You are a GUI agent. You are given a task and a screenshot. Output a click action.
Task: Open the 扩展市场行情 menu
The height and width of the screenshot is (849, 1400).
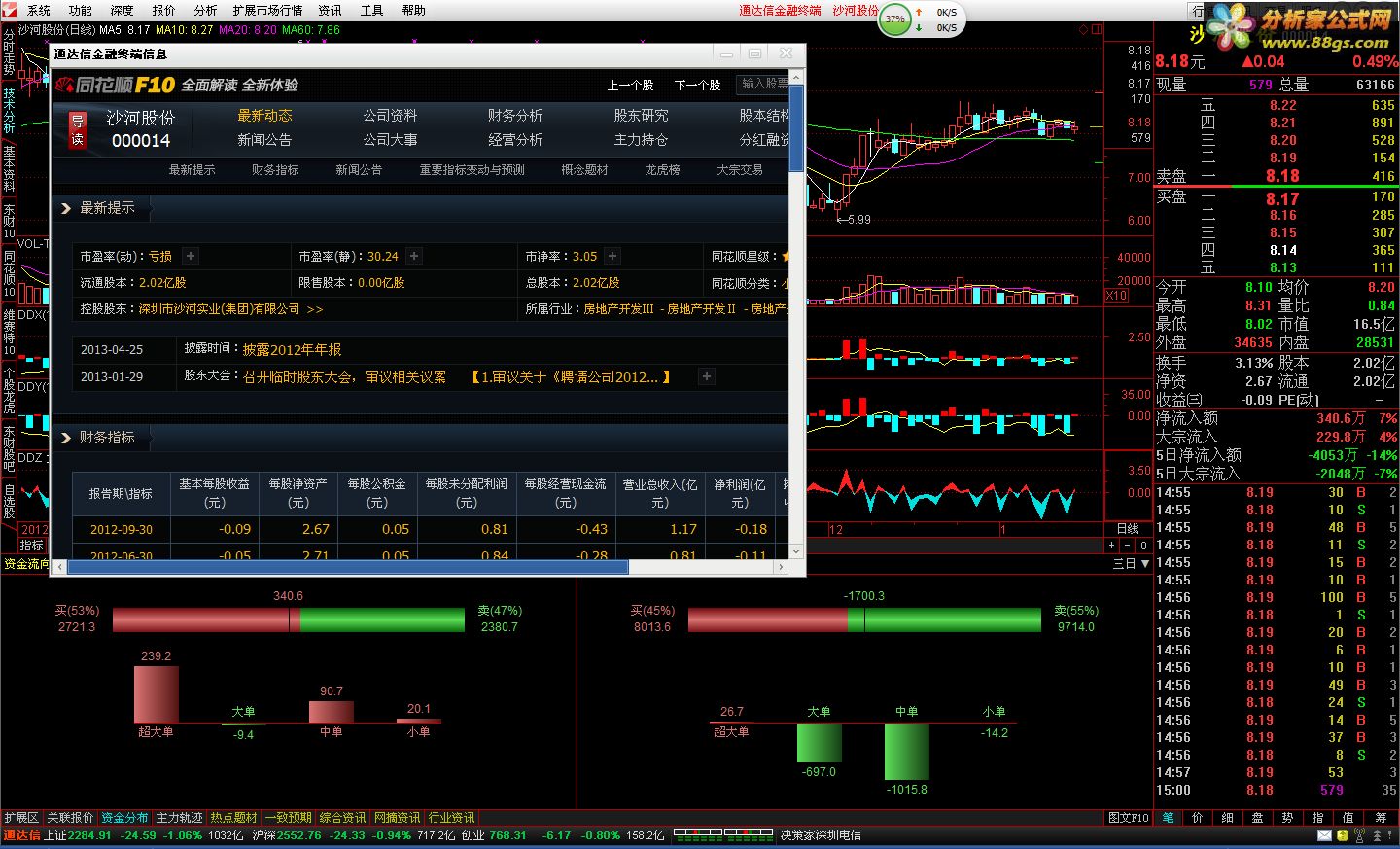pyautogui.click(x=267, y=10)
